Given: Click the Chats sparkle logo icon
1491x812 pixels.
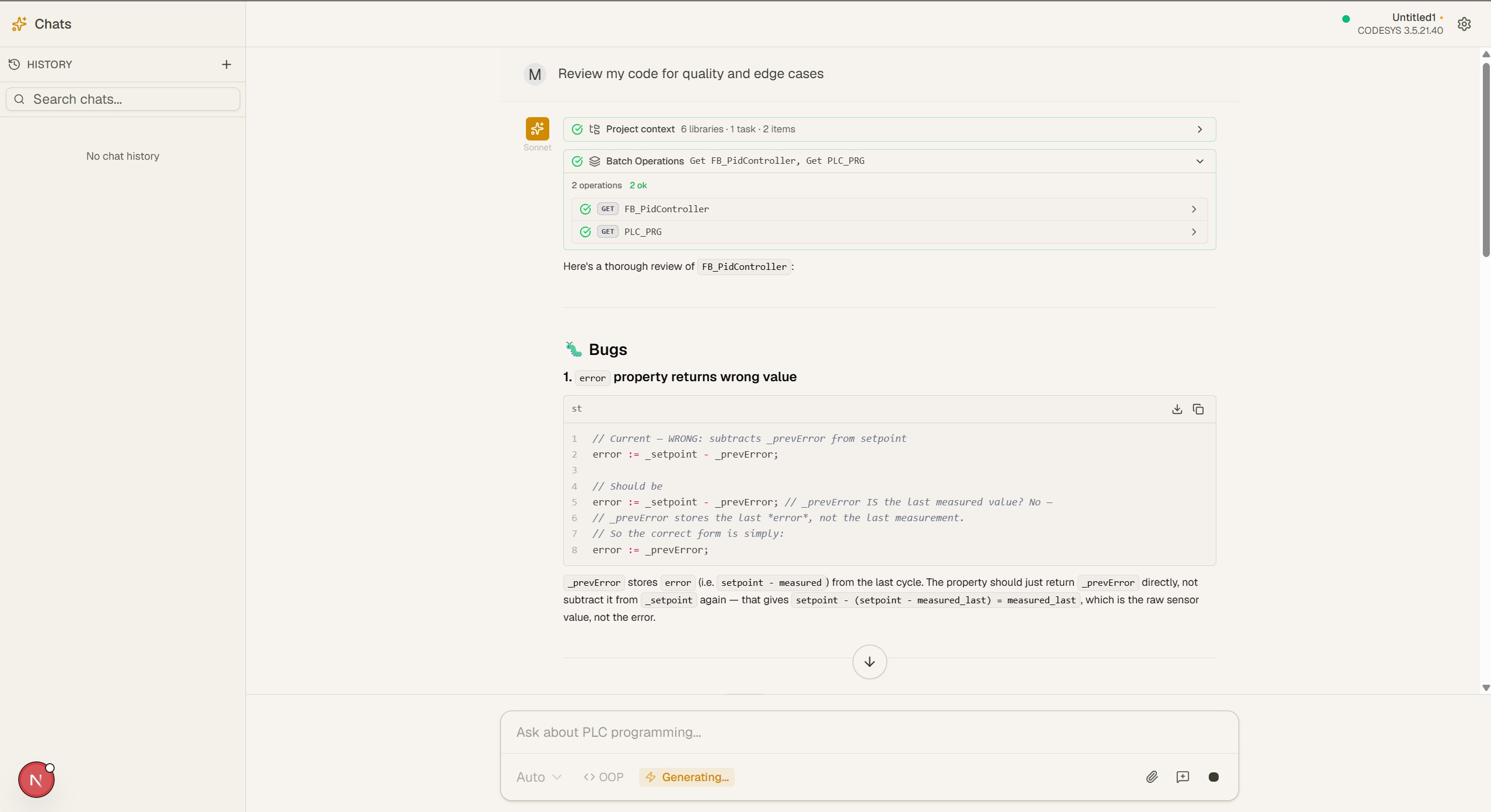Looking at the screenshot, I should [19, 24].
